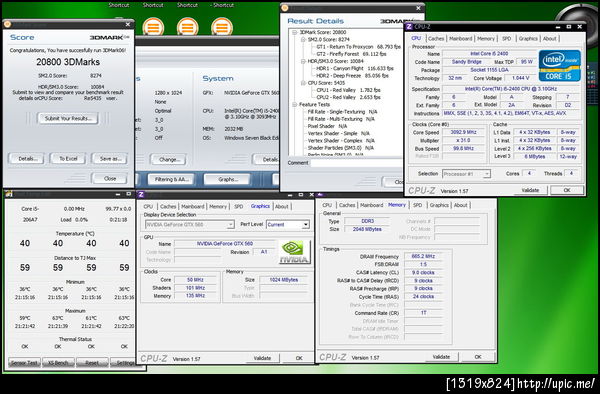The width and height of the screenshot is (600, 394).
Task: Click the second orange Shortcut desktop icon
Action: click(x=188, y=27)
